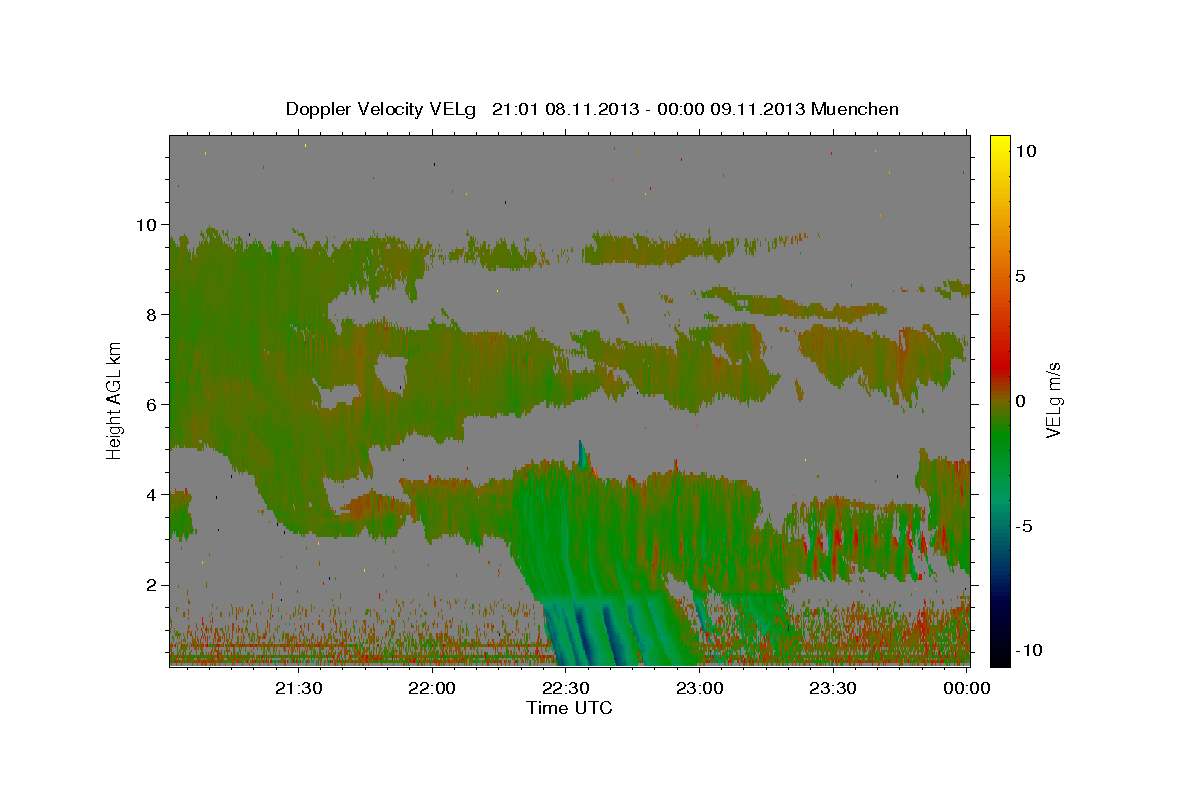Click the green section of the velocity colorbar
Screen dimensions: 1200x800
[1000, 440]
